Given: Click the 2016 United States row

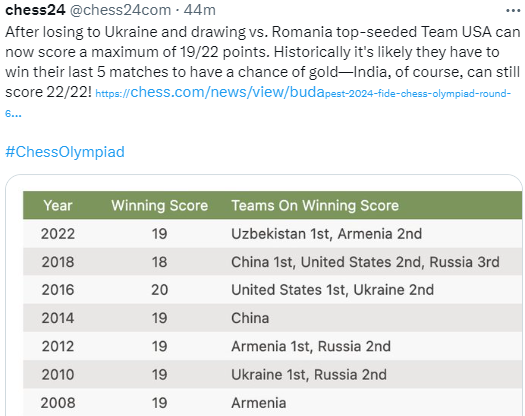Looking at the screenshot, I should (272, 290).
